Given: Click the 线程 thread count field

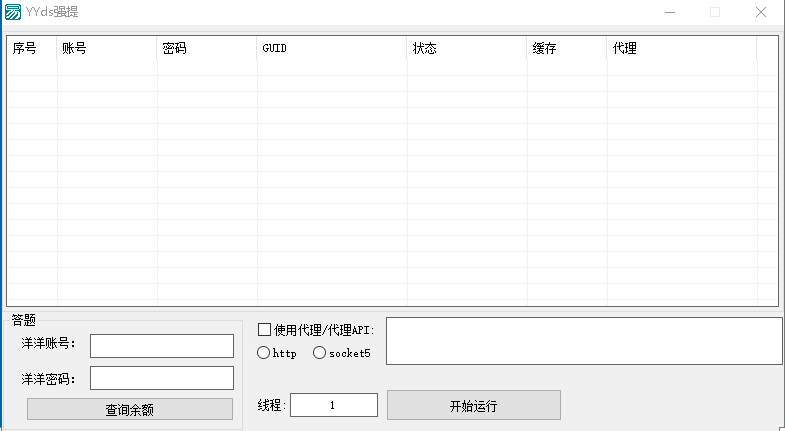Looking at the screenshot, I should click(x=333, y=405).
